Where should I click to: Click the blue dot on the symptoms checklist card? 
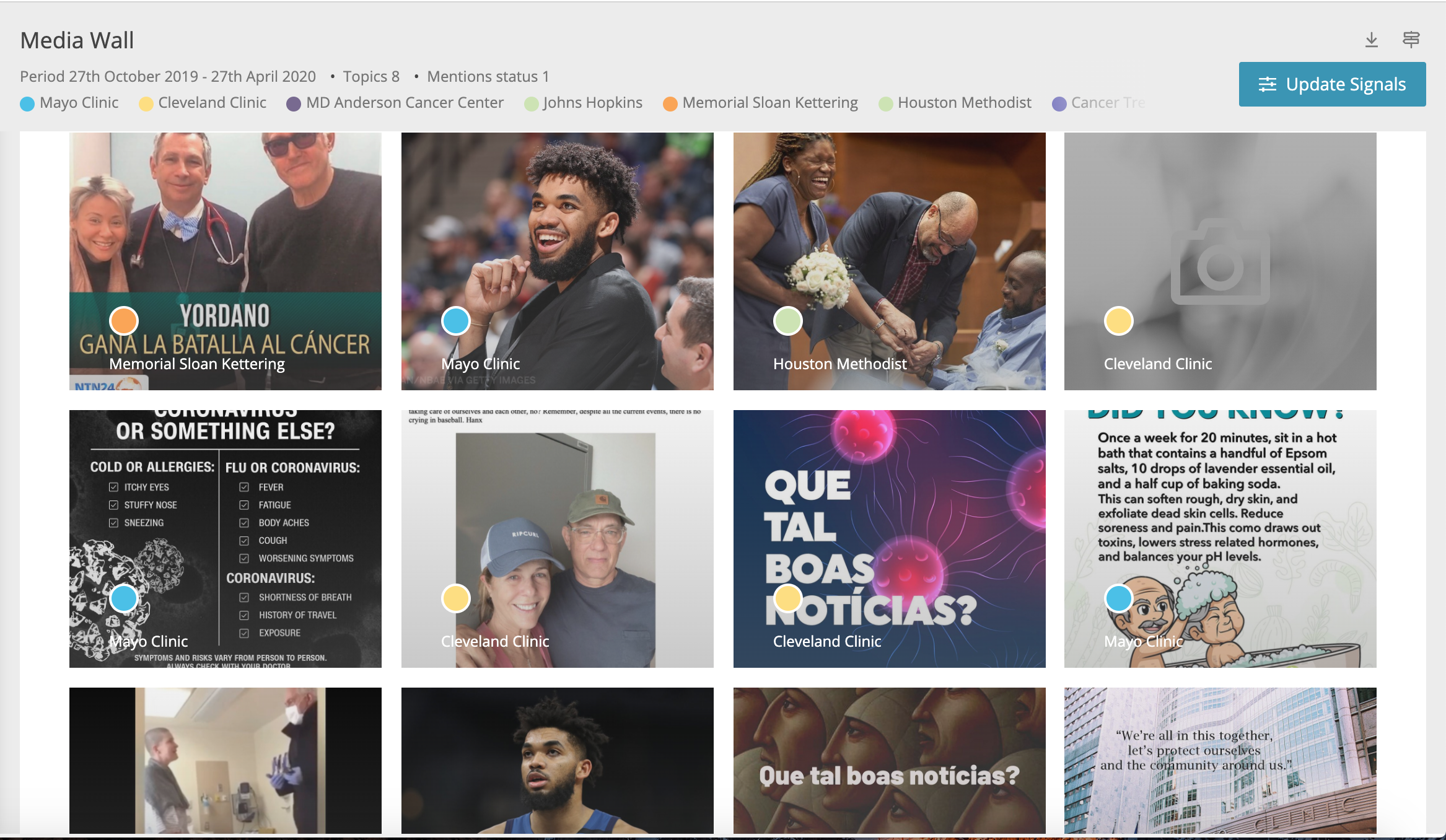pyautogui.click(x=124, y=598)
